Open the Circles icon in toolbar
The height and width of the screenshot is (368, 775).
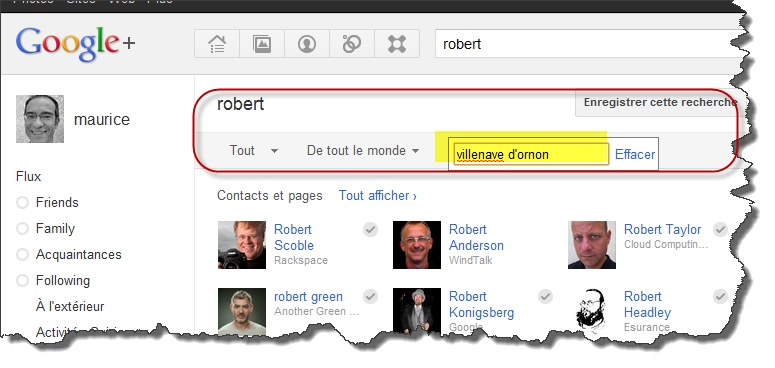coord(352,44)
